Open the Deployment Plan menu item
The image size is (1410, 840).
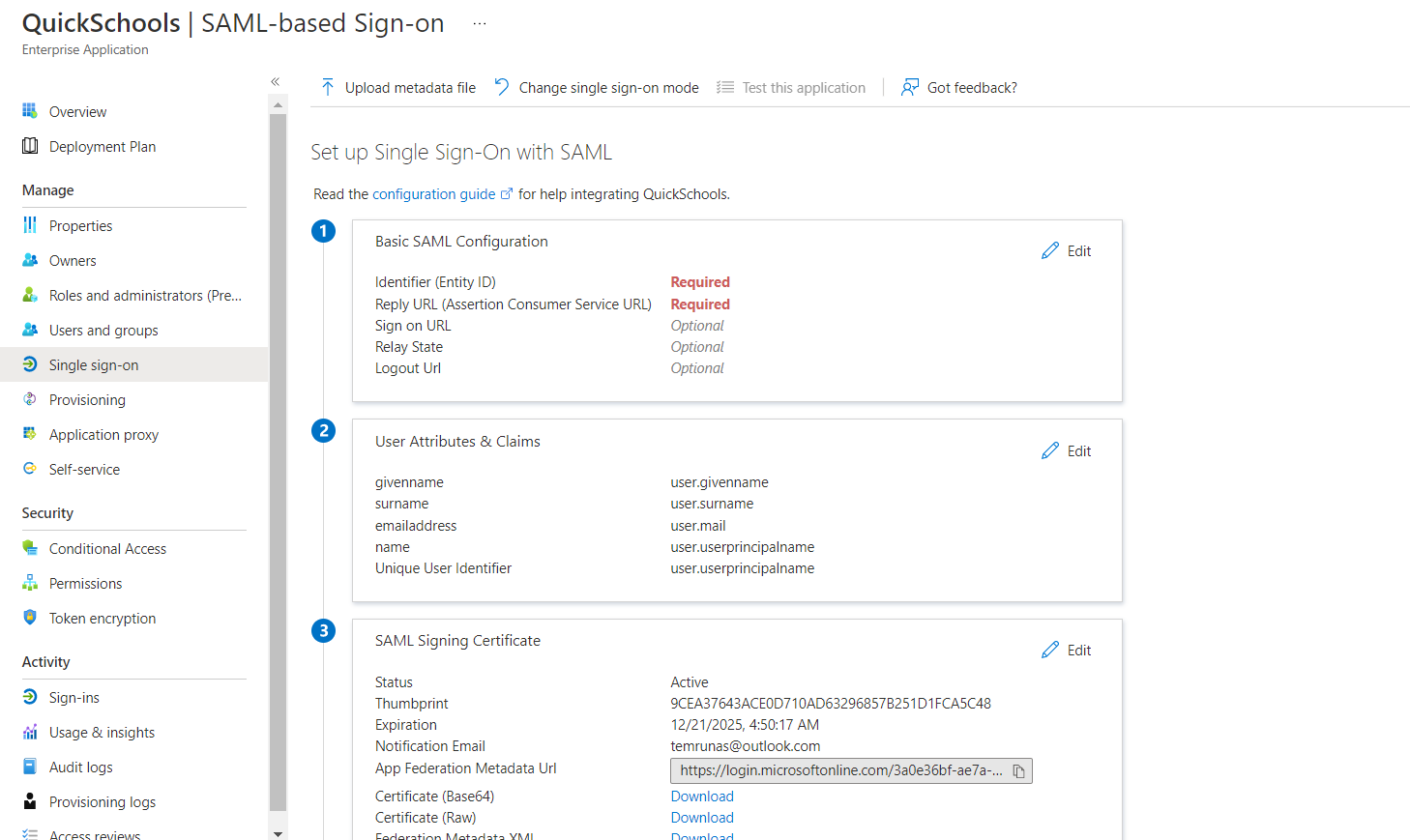click(x=103, y=146)
